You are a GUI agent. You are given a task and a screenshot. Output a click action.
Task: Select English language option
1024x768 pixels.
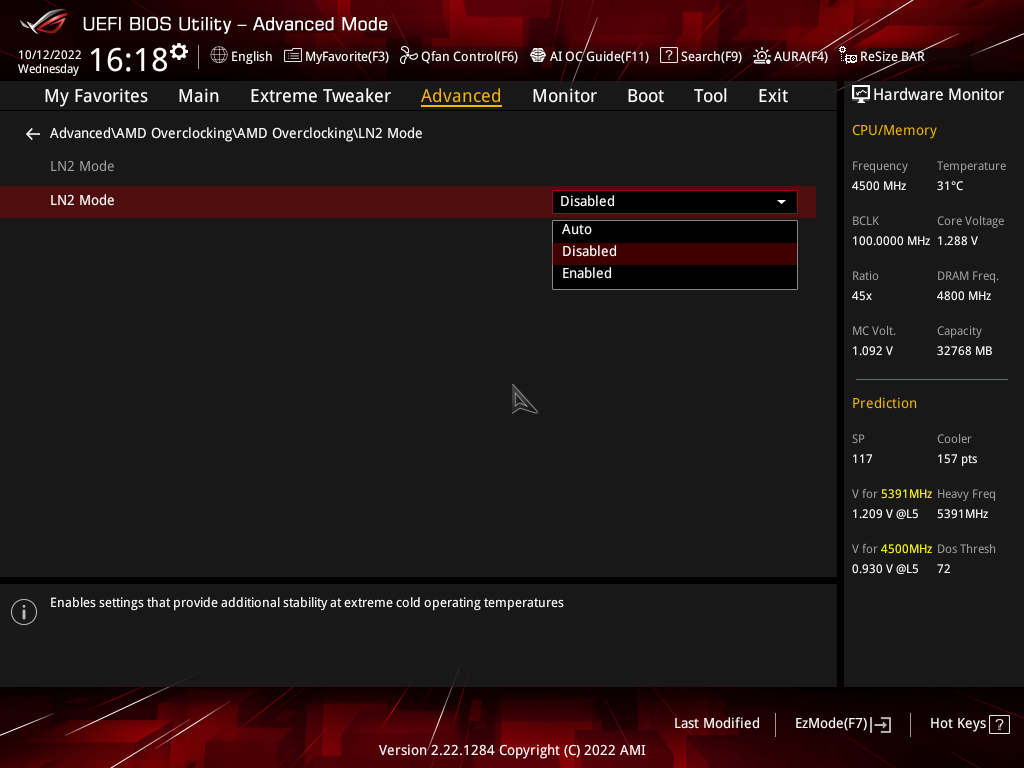tap(251, 56)
